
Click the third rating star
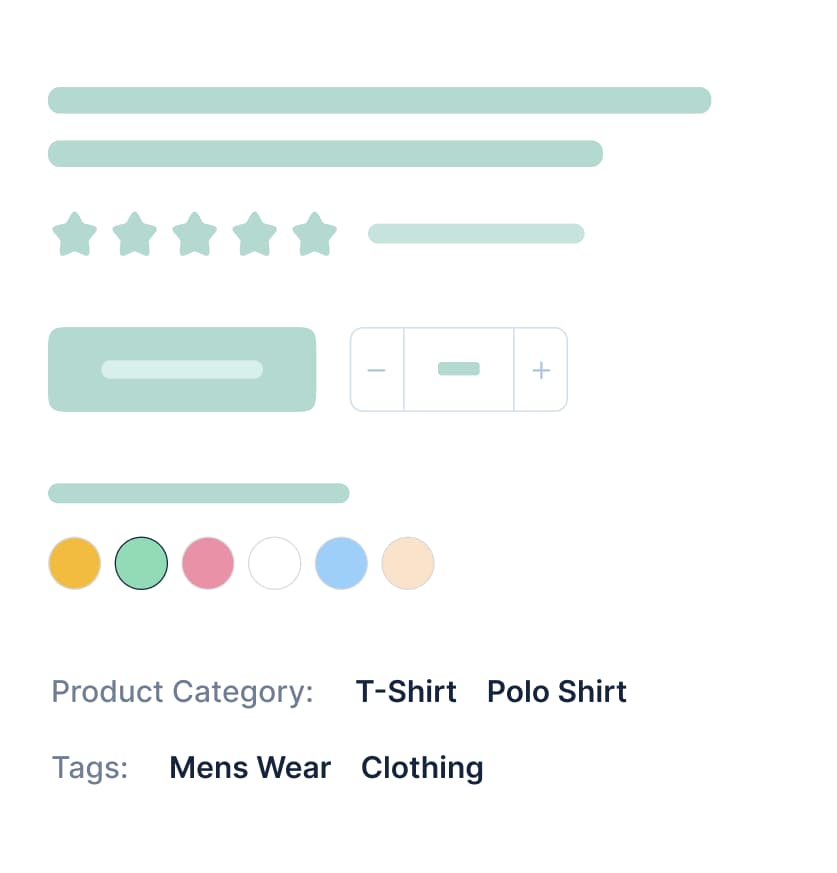[195, 234]
